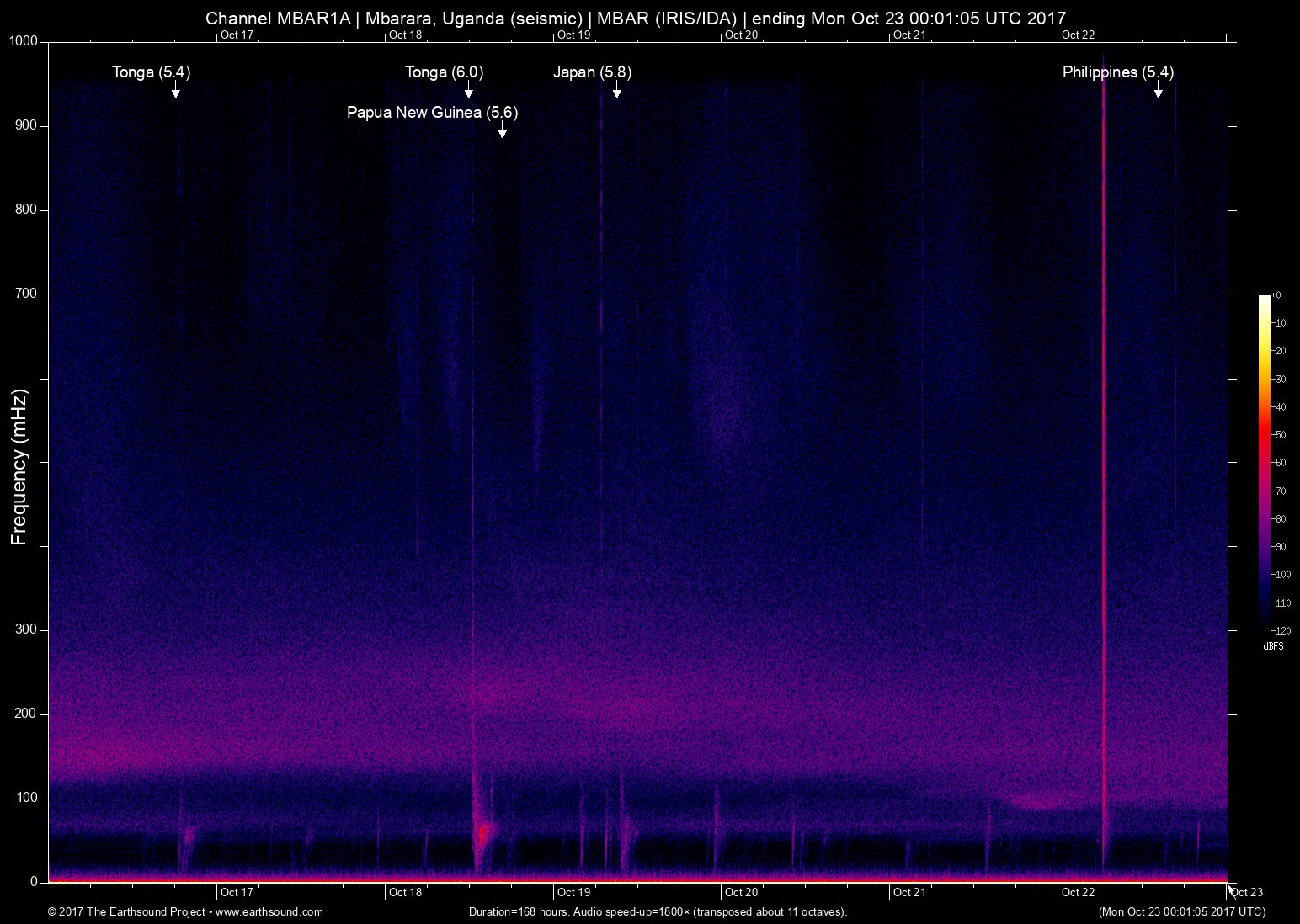Click the Frequency (mHz) axis title
The height and width of the screenshot is (924, 1300).
coord(19,467)
